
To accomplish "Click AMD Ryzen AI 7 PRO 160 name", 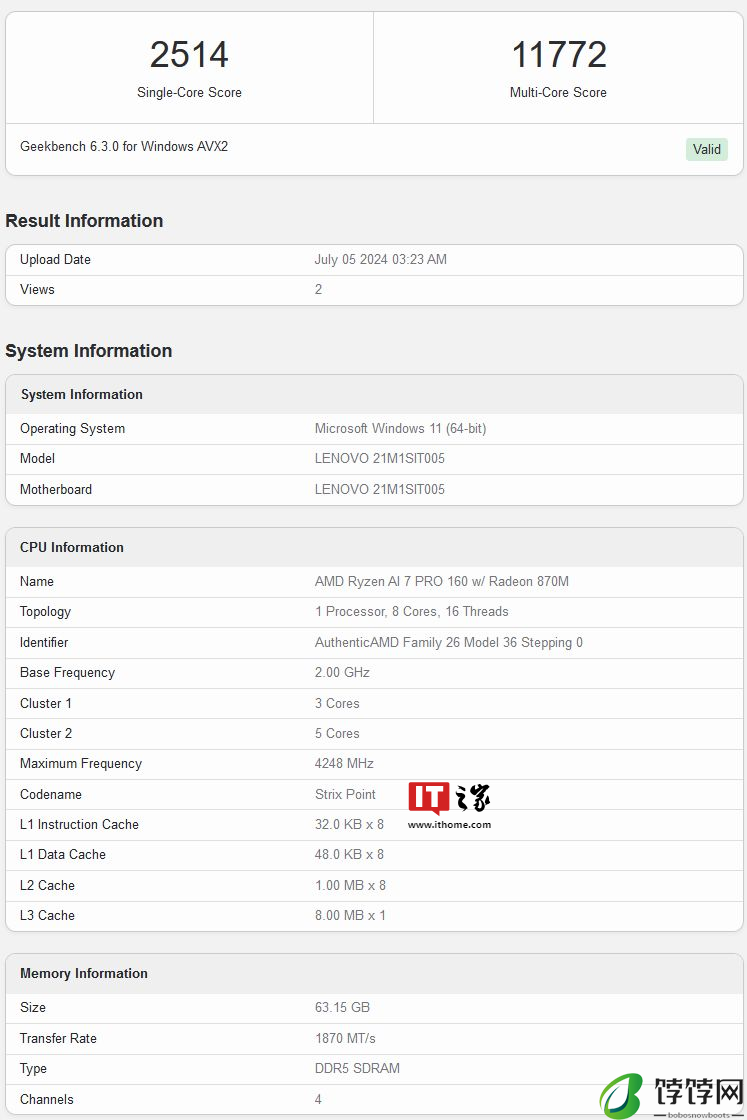I will tap(442, 581).
